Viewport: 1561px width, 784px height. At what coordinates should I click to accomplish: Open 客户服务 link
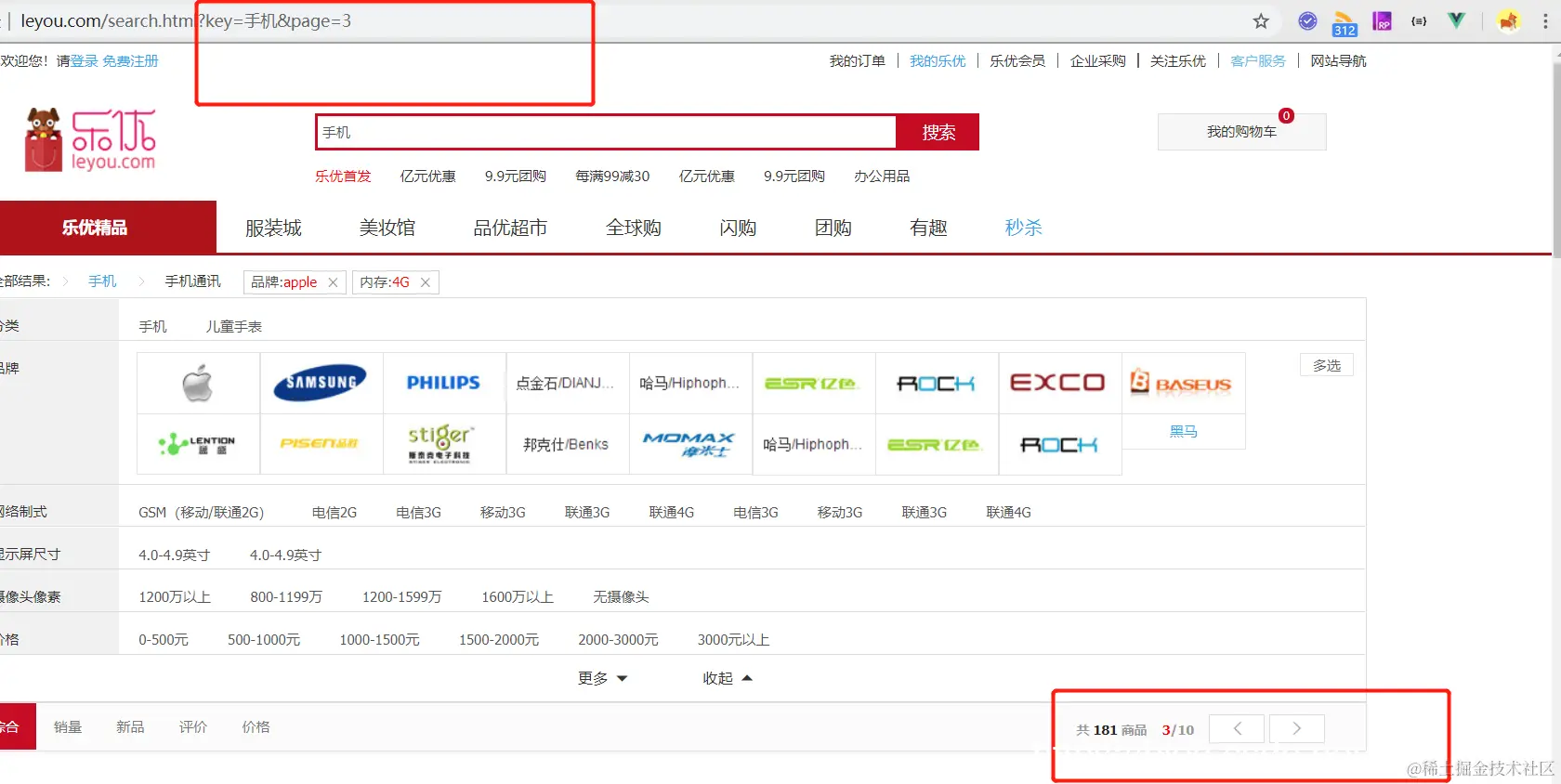pos(1258,61)
